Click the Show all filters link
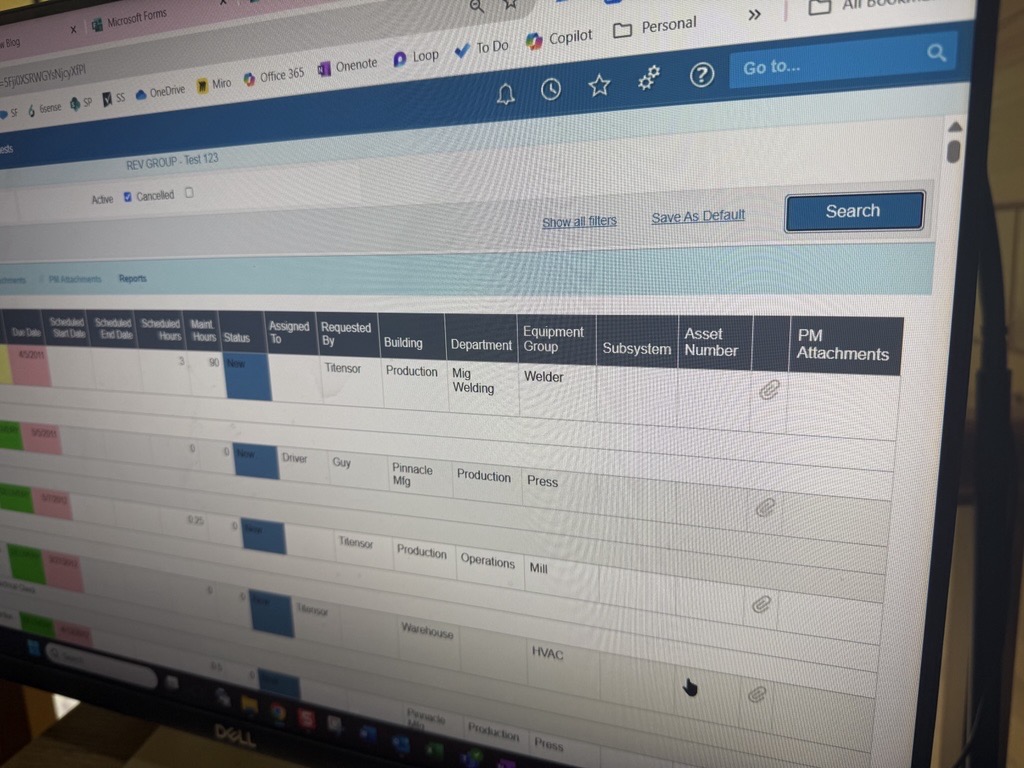Image resolution: width=1024 pixels, height=768 pixels. pos(579,221)
